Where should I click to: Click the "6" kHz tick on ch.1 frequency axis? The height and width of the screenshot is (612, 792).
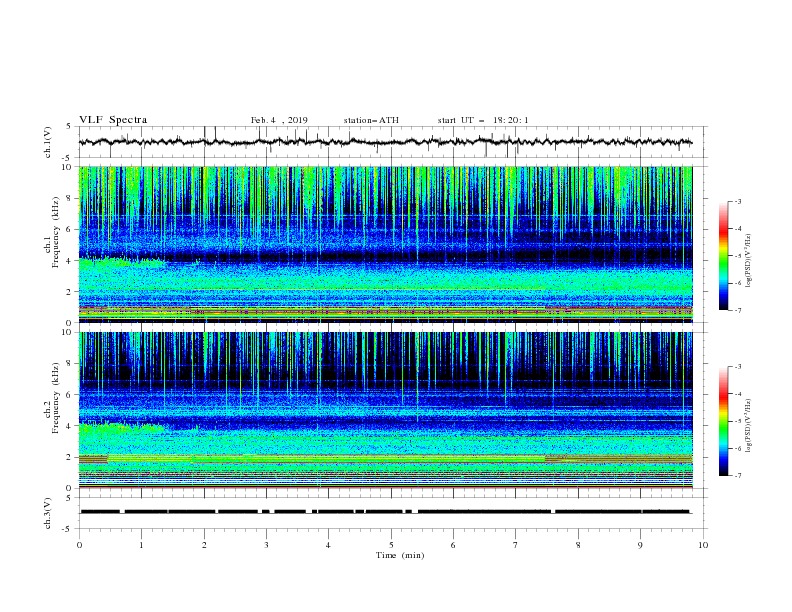tap(71, 229)
